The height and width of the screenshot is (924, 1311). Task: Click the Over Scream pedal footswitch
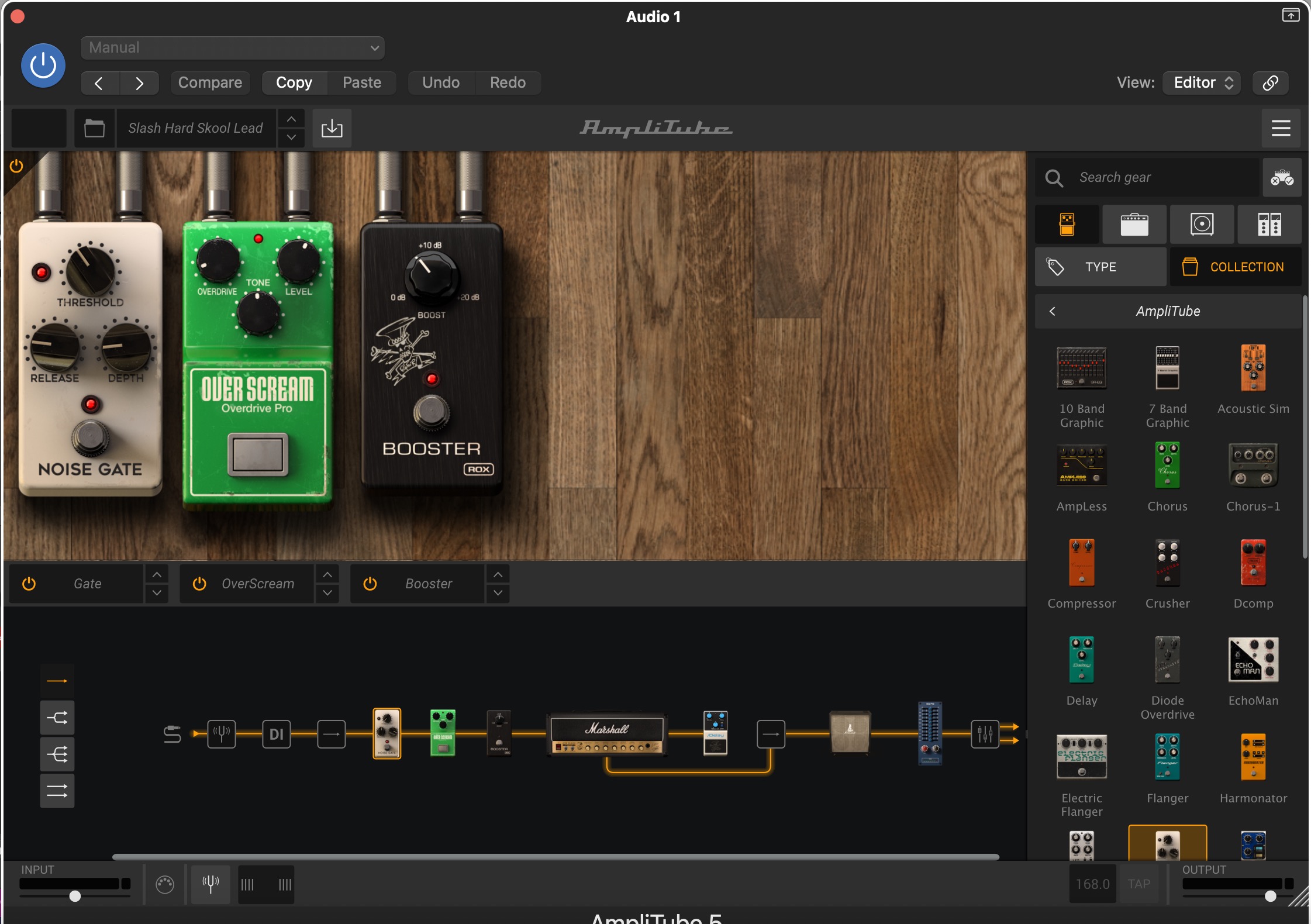point(258,454)
